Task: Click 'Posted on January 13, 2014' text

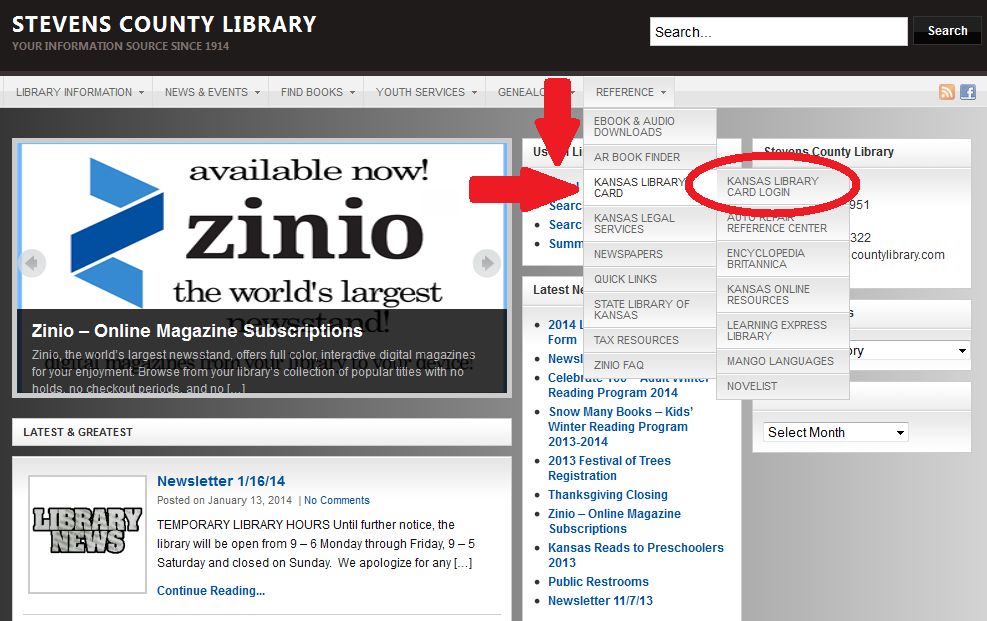Action: tap(224, 500)
